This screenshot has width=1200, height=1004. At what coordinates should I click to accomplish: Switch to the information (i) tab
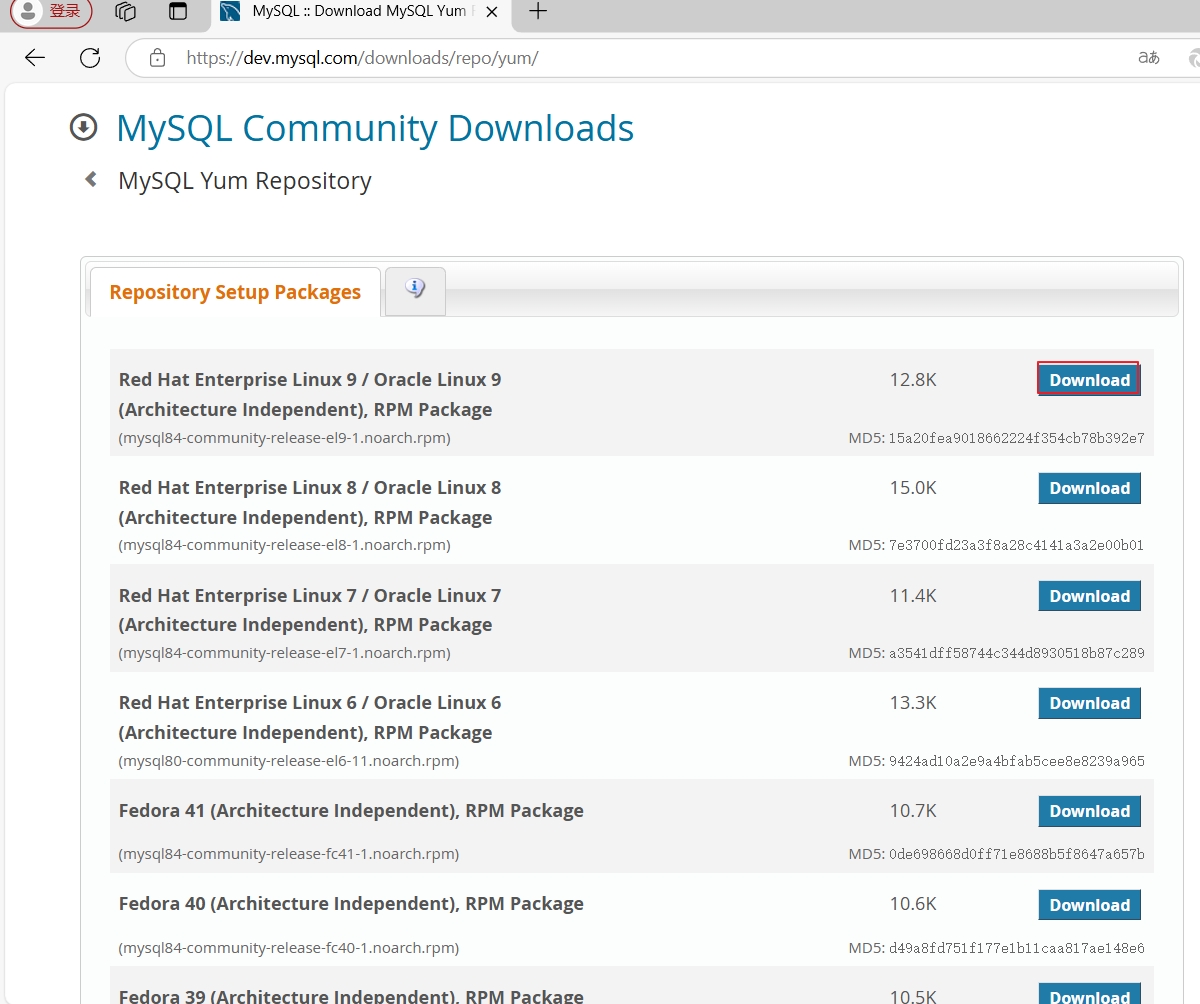[415, 290]
